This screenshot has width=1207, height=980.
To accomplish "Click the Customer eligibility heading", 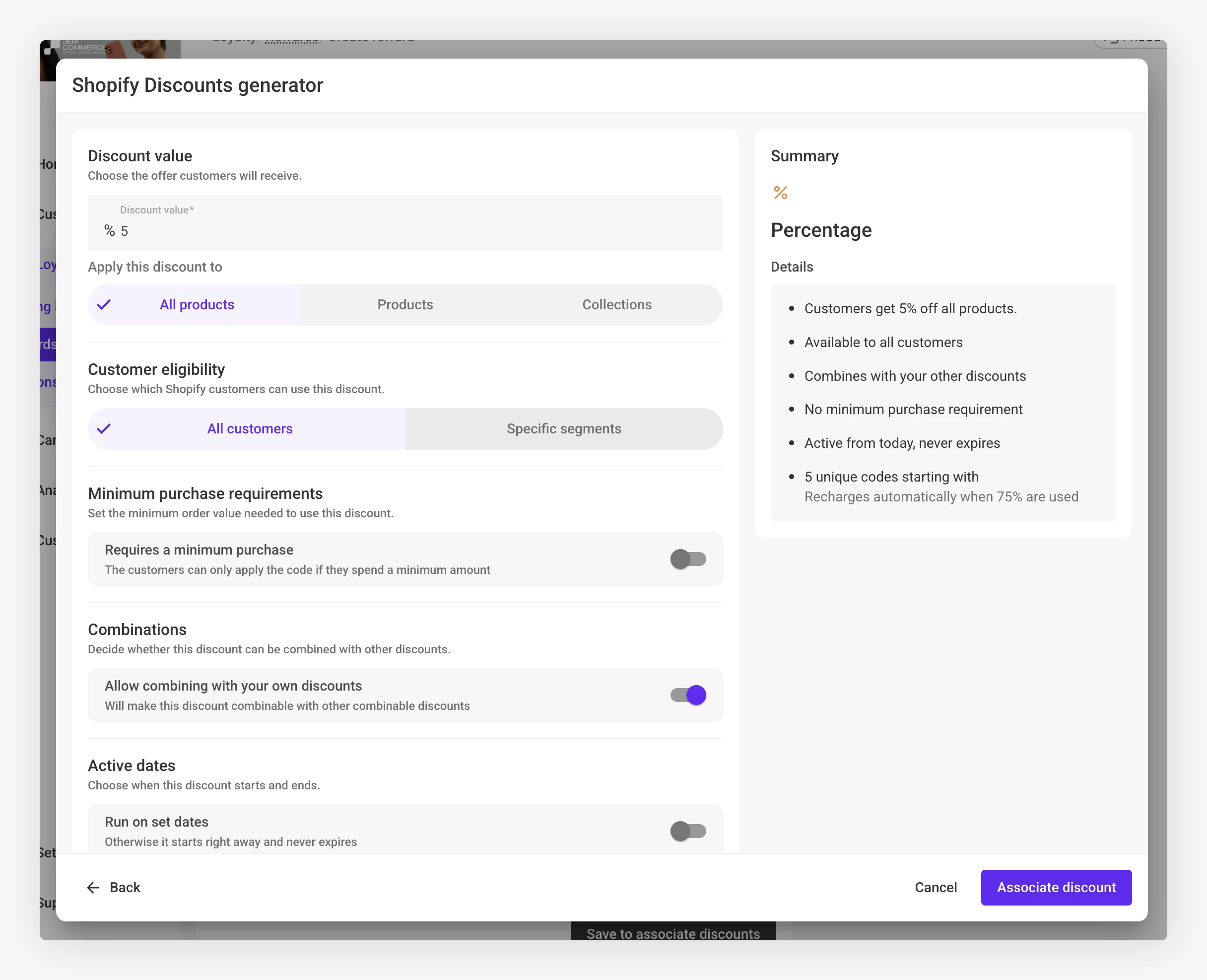I will click(x=156, y=369).
